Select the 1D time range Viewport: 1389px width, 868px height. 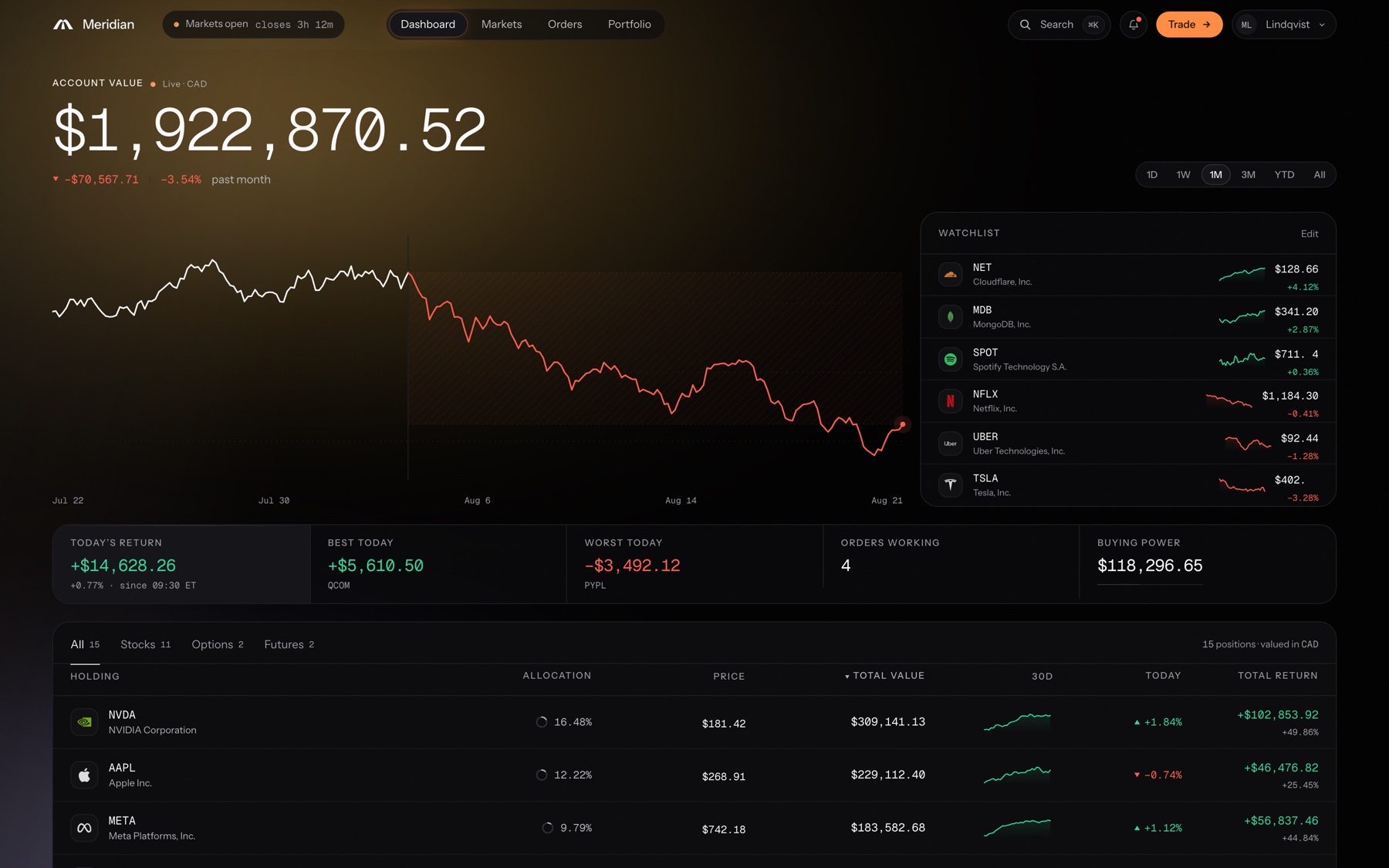tap(1152, 175)
